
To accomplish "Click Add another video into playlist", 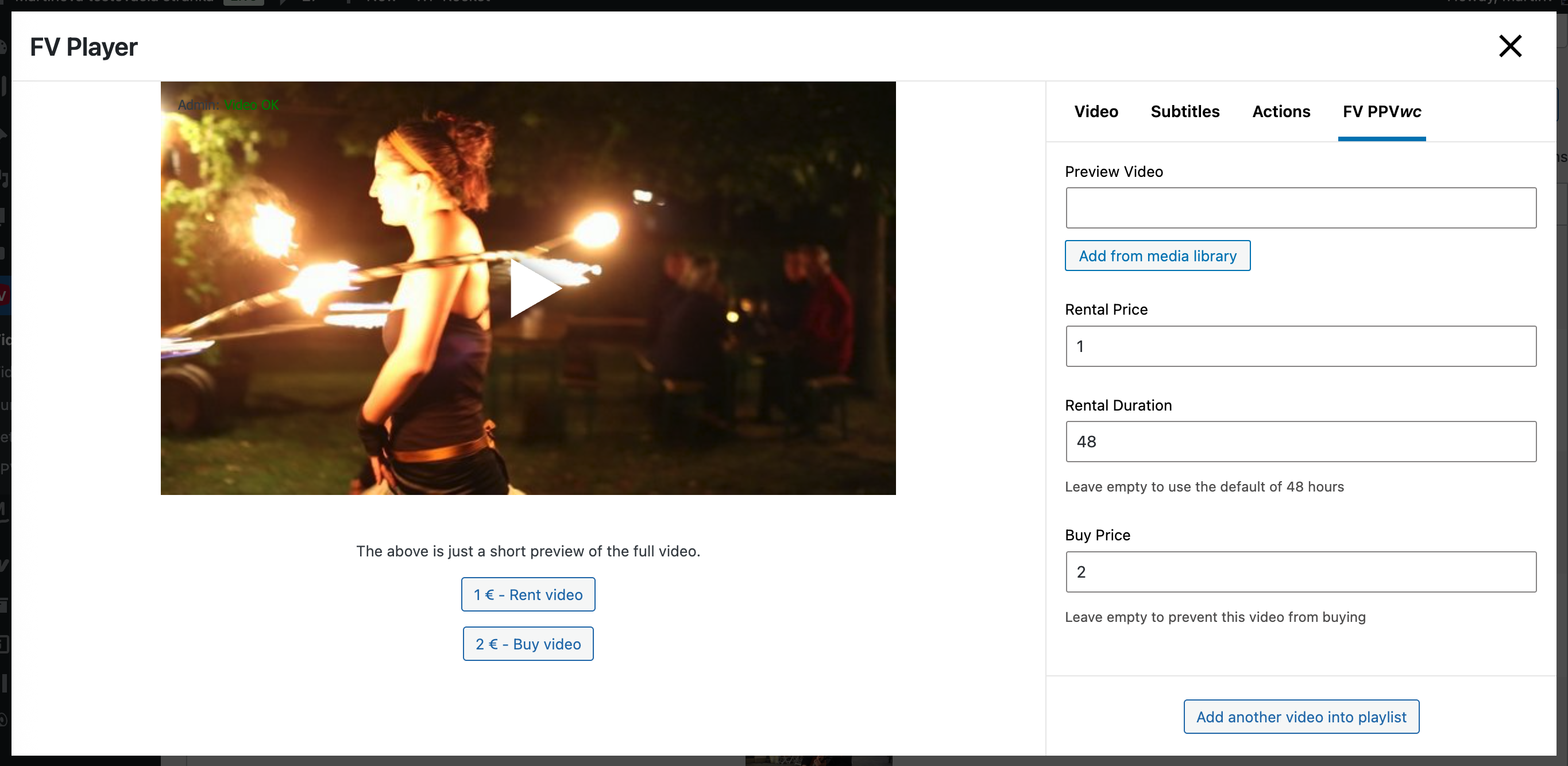I will click(x=1301, y=717).
